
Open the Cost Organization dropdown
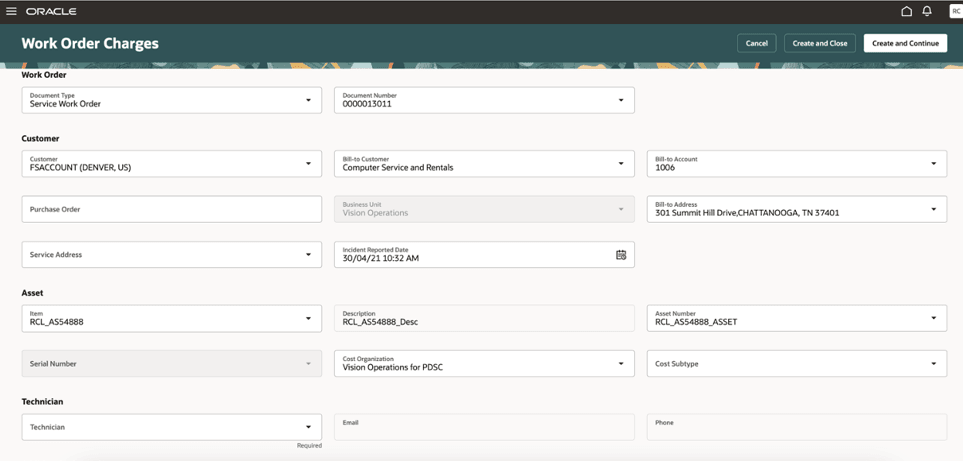point(621,364)
